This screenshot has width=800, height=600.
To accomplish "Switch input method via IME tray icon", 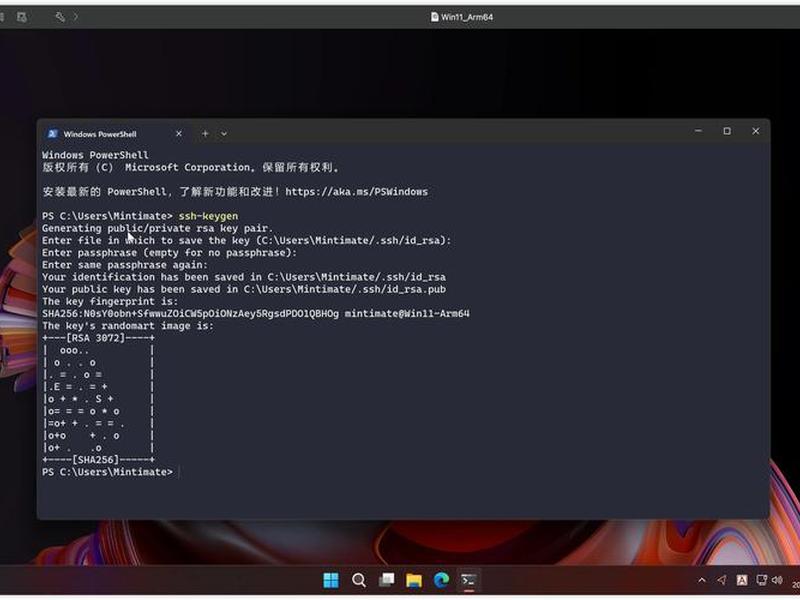I will click(x=742, y=580).
